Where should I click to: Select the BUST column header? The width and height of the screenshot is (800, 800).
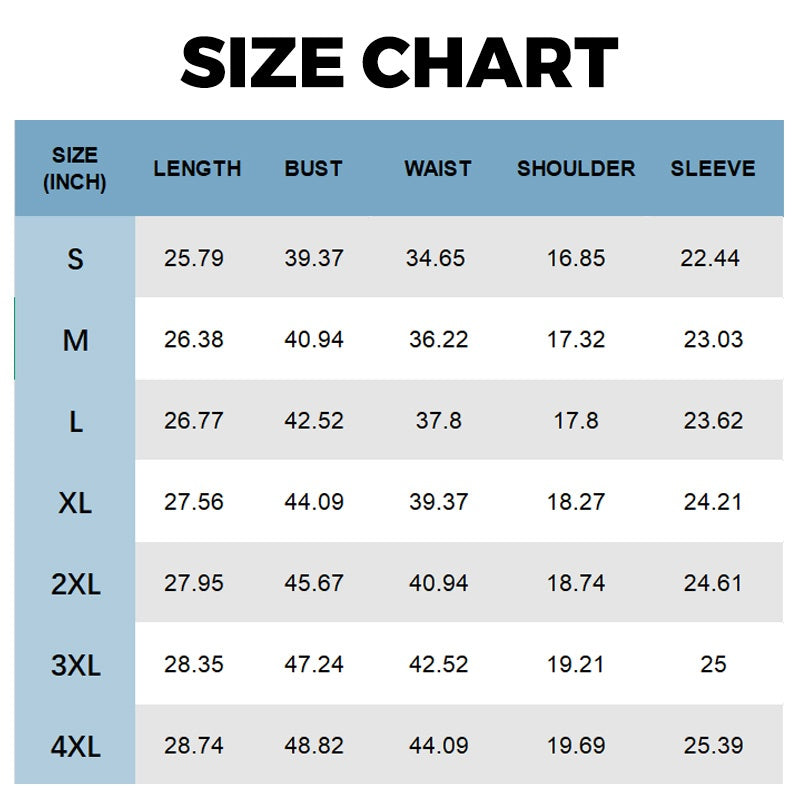[313, 169]
